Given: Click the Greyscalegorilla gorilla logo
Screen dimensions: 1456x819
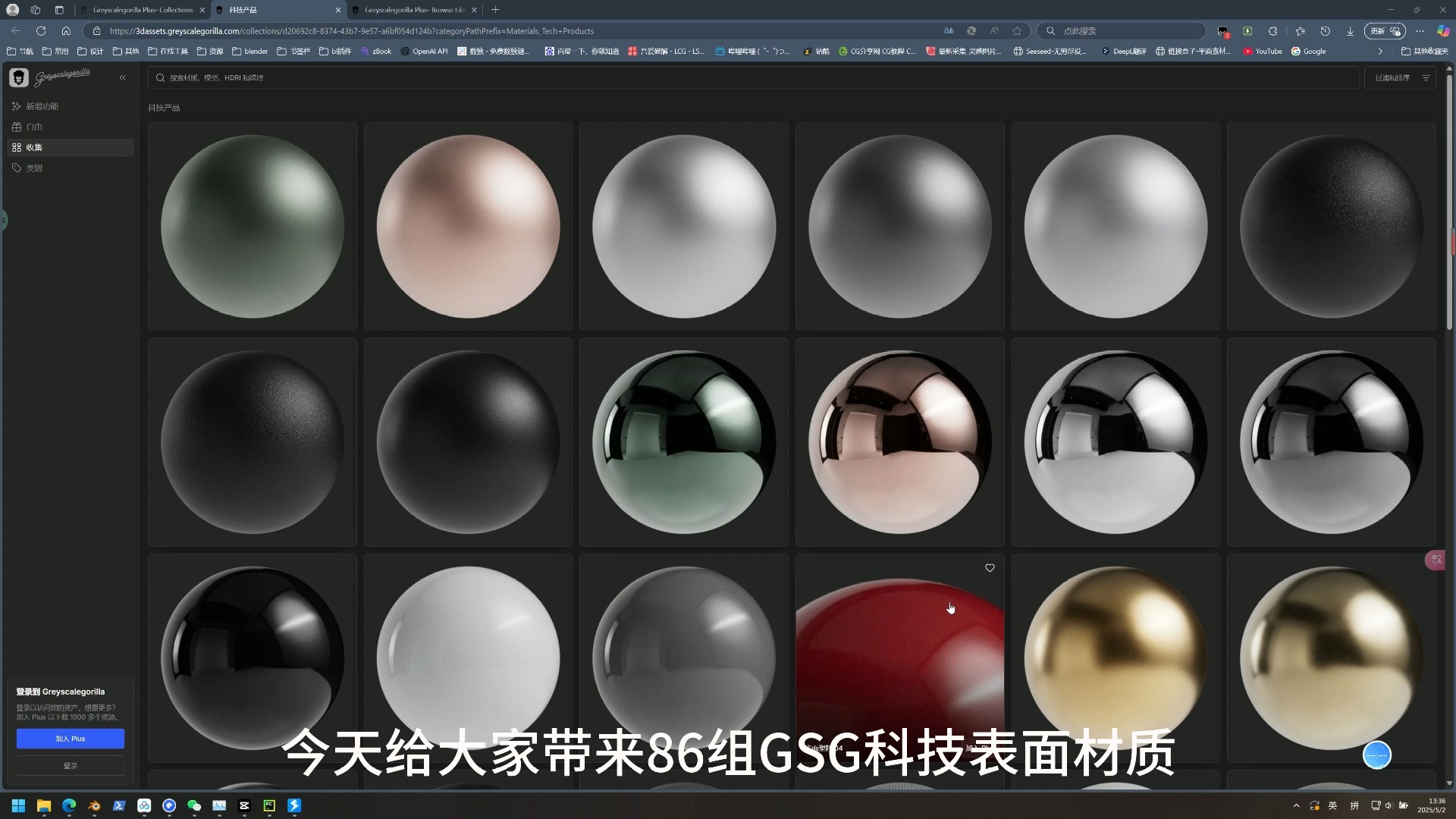Looking at the screenshot, I should (19, 77).
